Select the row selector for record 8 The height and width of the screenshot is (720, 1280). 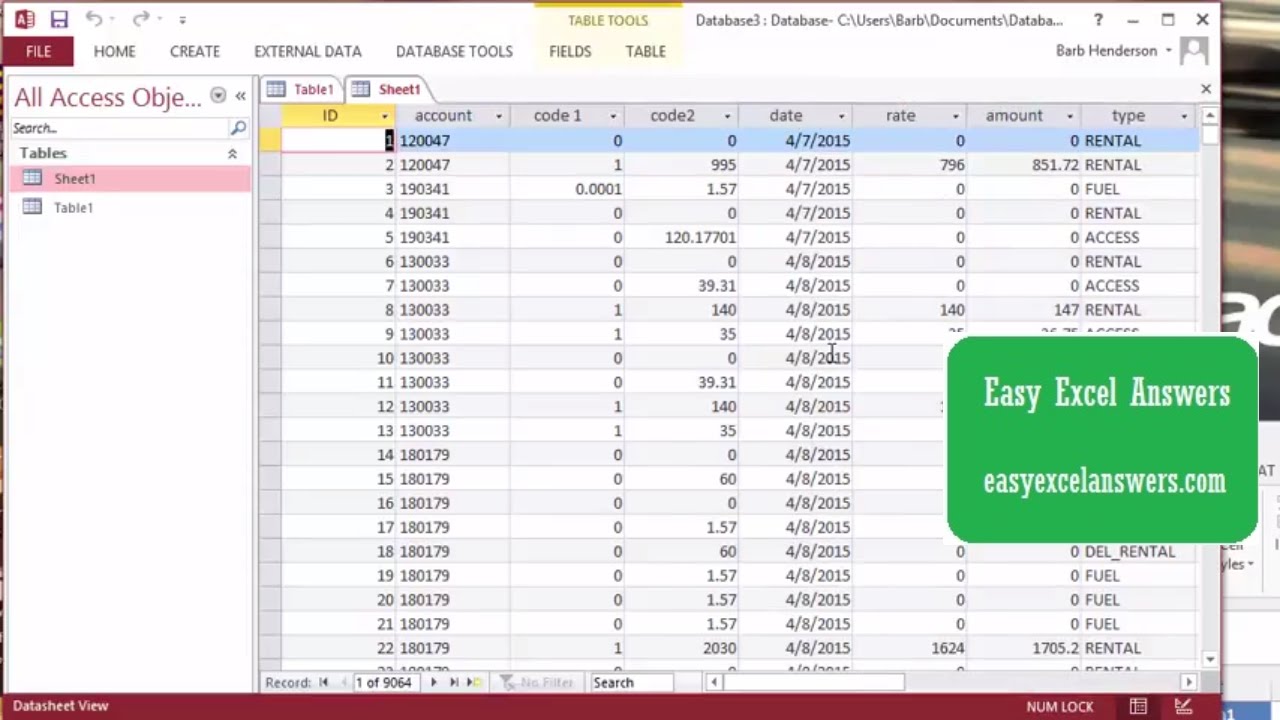270,310
